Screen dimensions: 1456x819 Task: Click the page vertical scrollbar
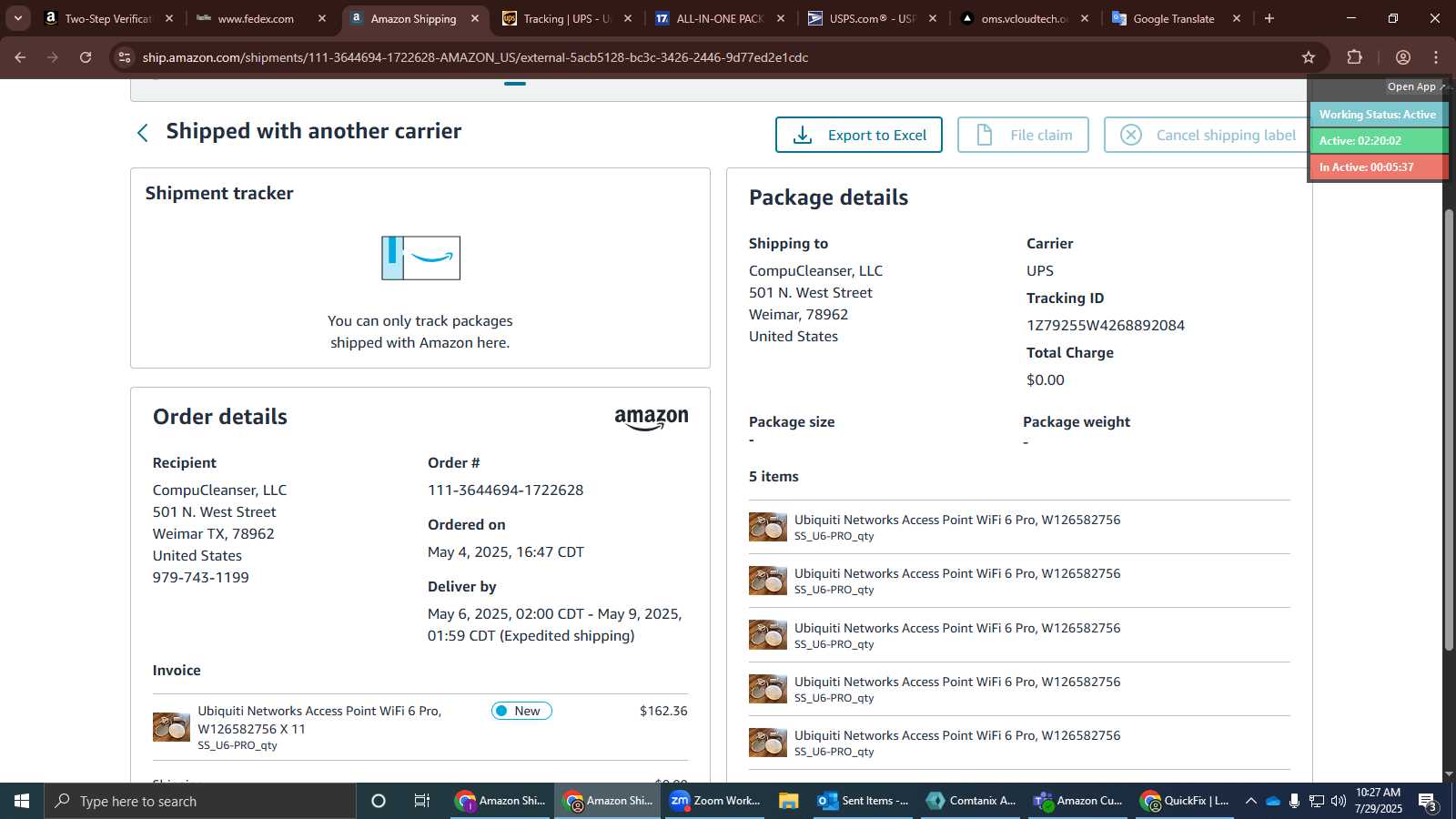(x=1449, y=430)
